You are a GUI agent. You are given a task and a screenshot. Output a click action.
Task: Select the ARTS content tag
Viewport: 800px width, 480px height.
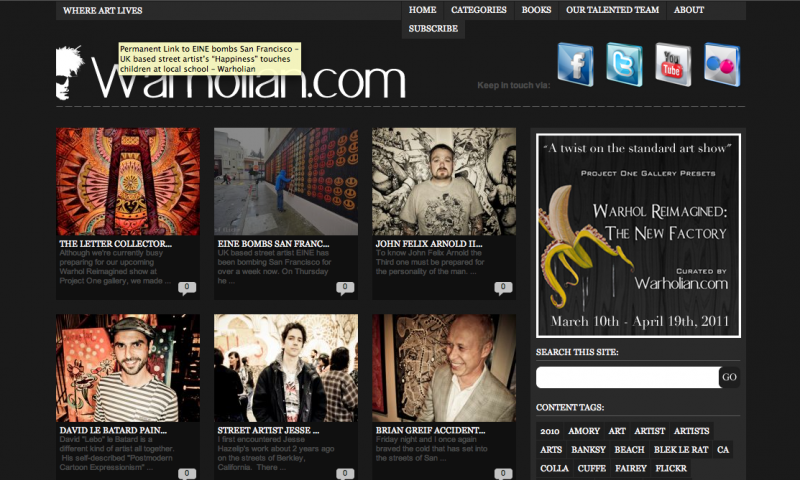[551, 449]
